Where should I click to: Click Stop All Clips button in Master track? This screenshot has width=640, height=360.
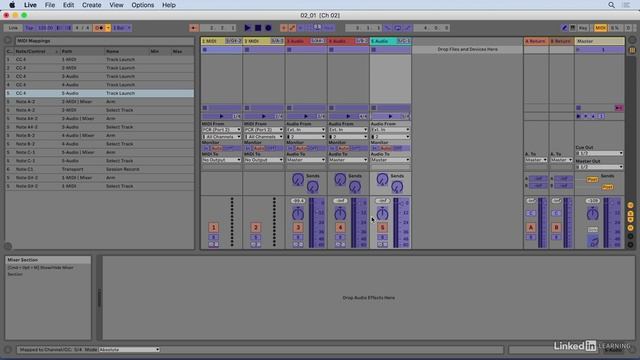click(578, 108)
